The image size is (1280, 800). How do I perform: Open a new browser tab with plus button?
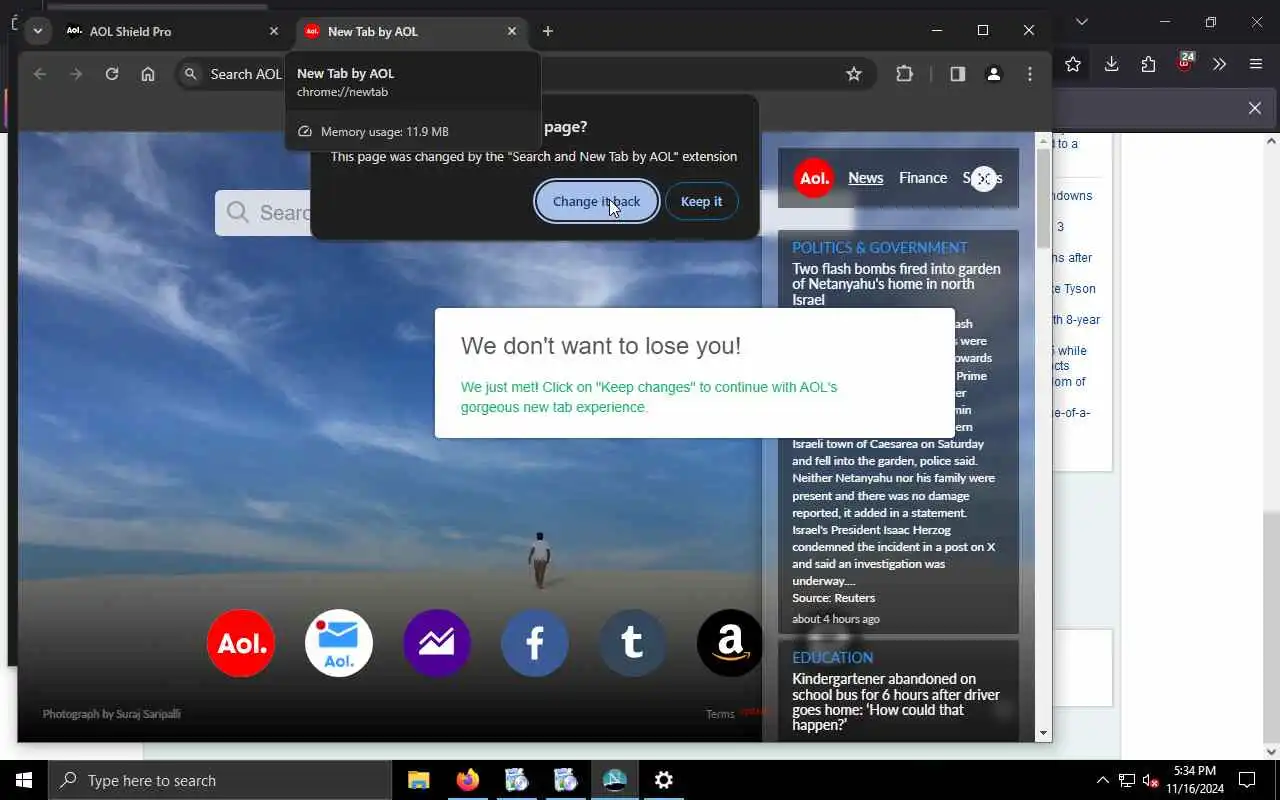coord(547,31)
